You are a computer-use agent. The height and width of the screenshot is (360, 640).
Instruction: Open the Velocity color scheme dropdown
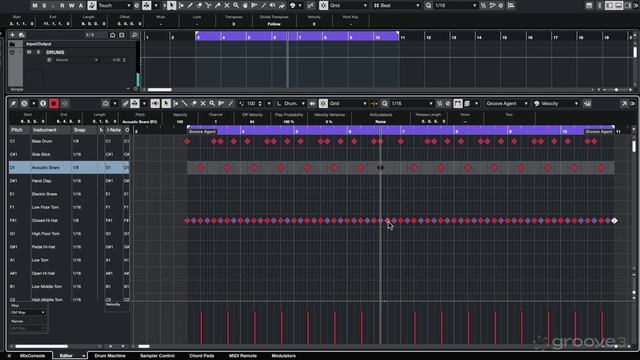pyautogui.click(x=556, y=104)
